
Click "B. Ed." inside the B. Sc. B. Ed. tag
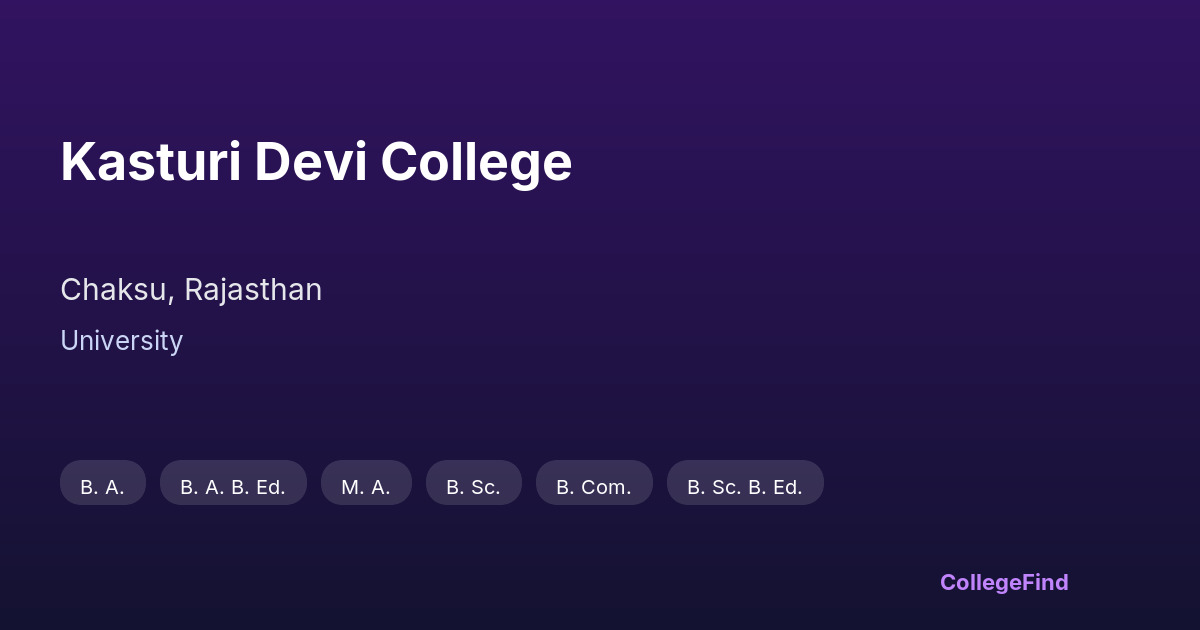775,487
